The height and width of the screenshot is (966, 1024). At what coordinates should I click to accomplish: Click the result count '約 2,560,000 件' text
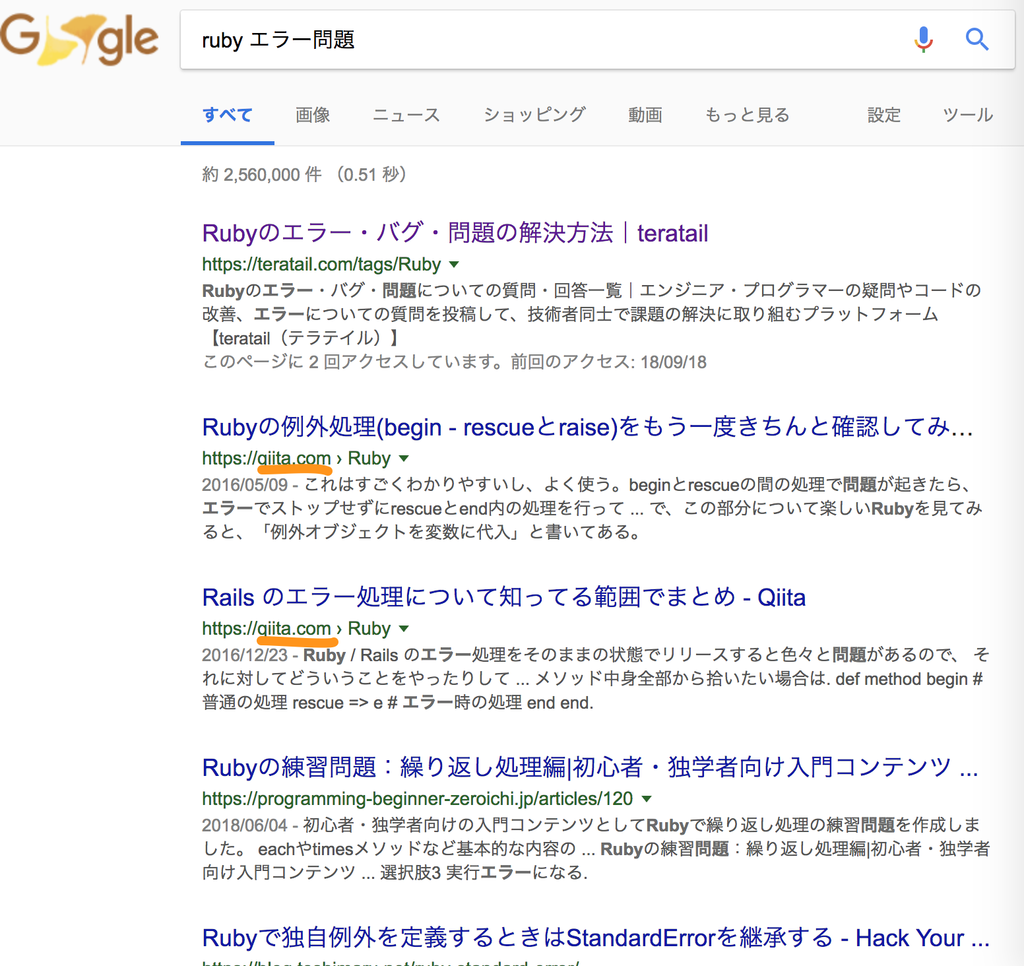tap(262, 174)
